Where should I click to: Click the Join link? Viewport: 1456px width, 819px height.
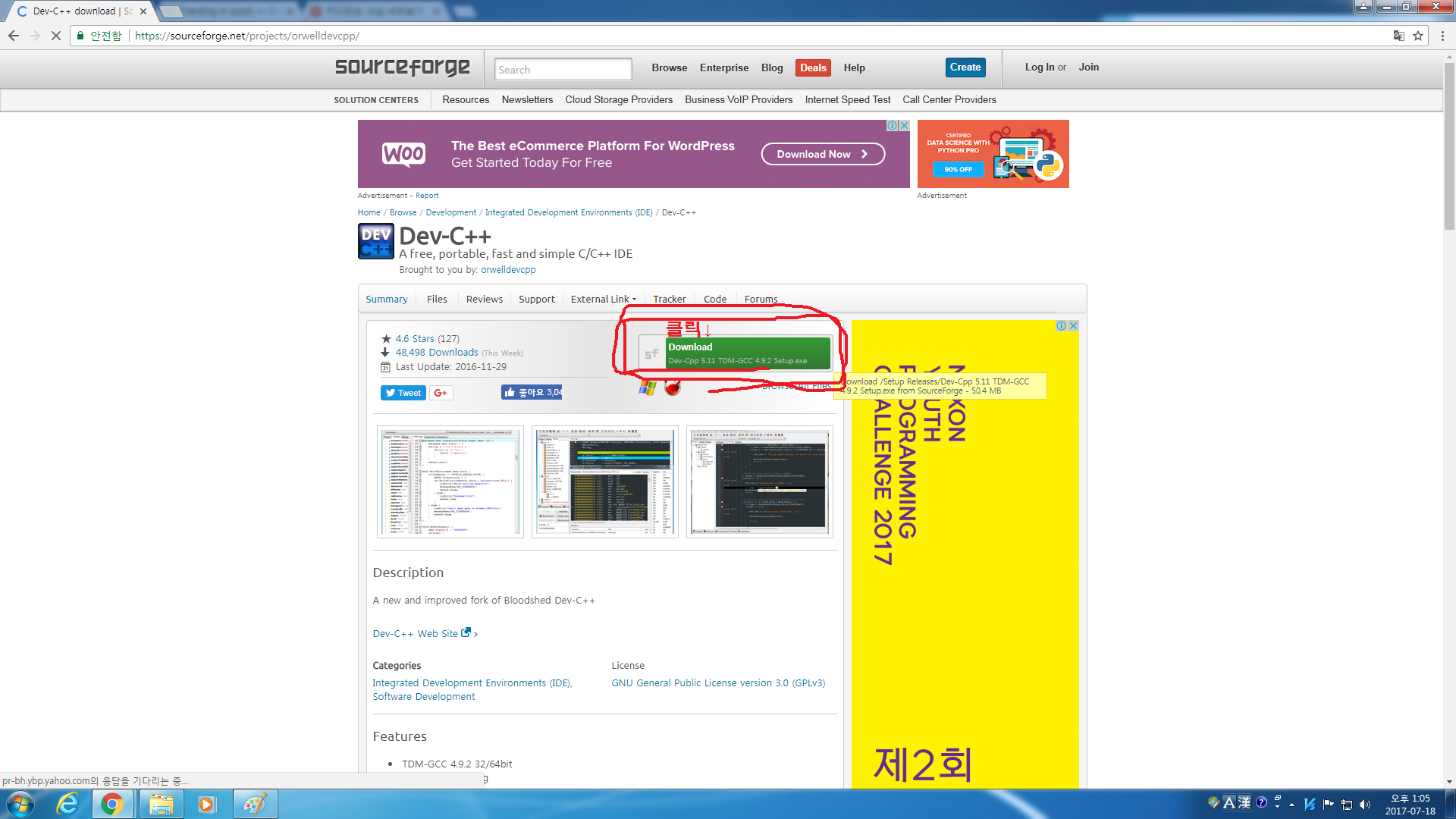[1089, 67]
